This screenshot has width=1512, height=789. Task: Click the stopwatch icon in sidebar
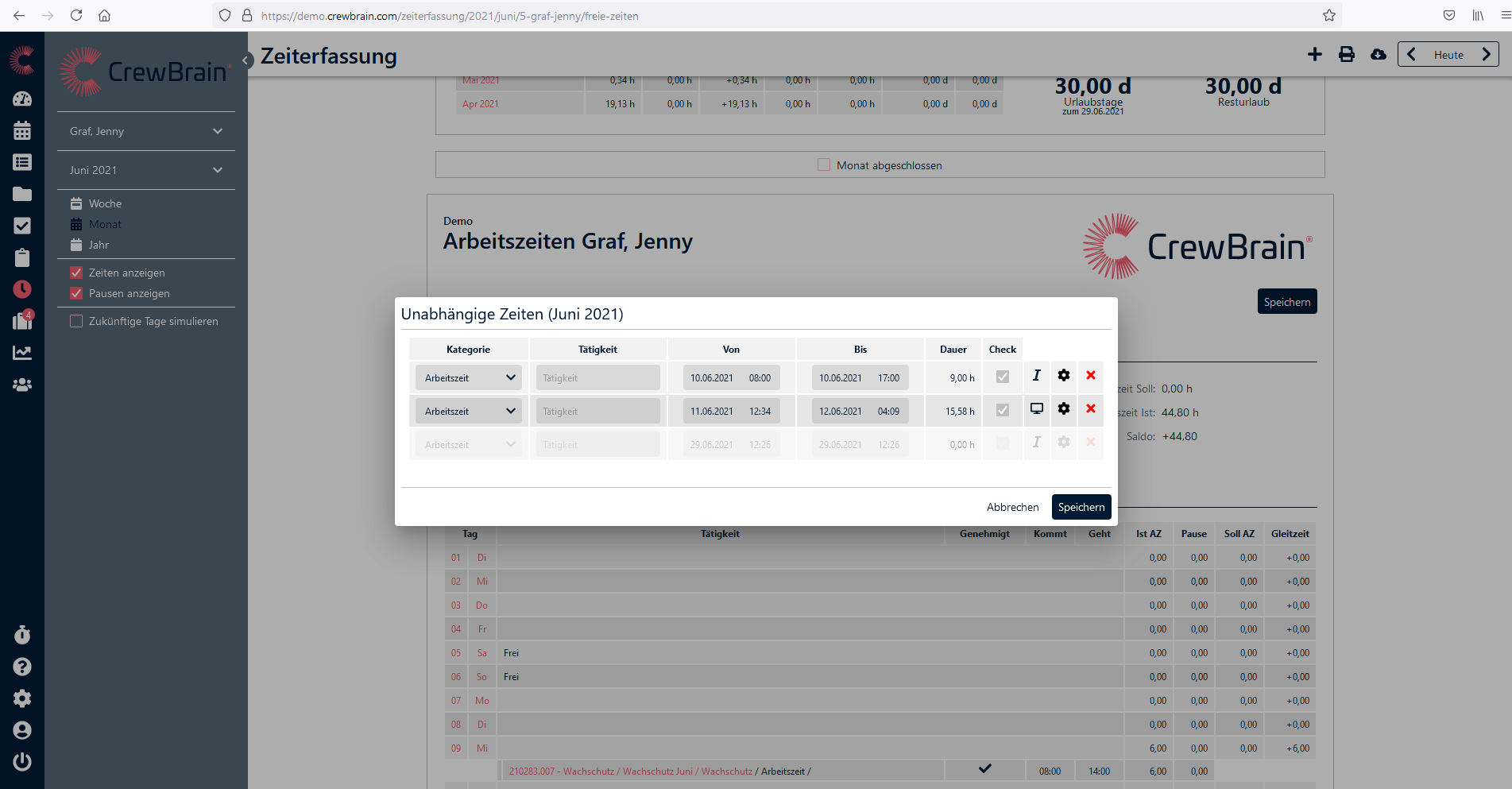(22, 635)
